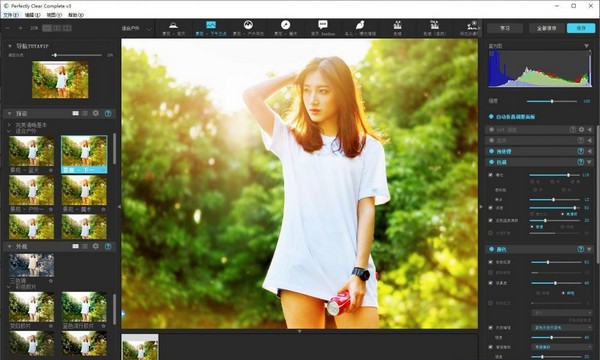Screen dimensions: 600x360
Task: Open gear settings in 外观 looks panel
Action: click(96, 246)
